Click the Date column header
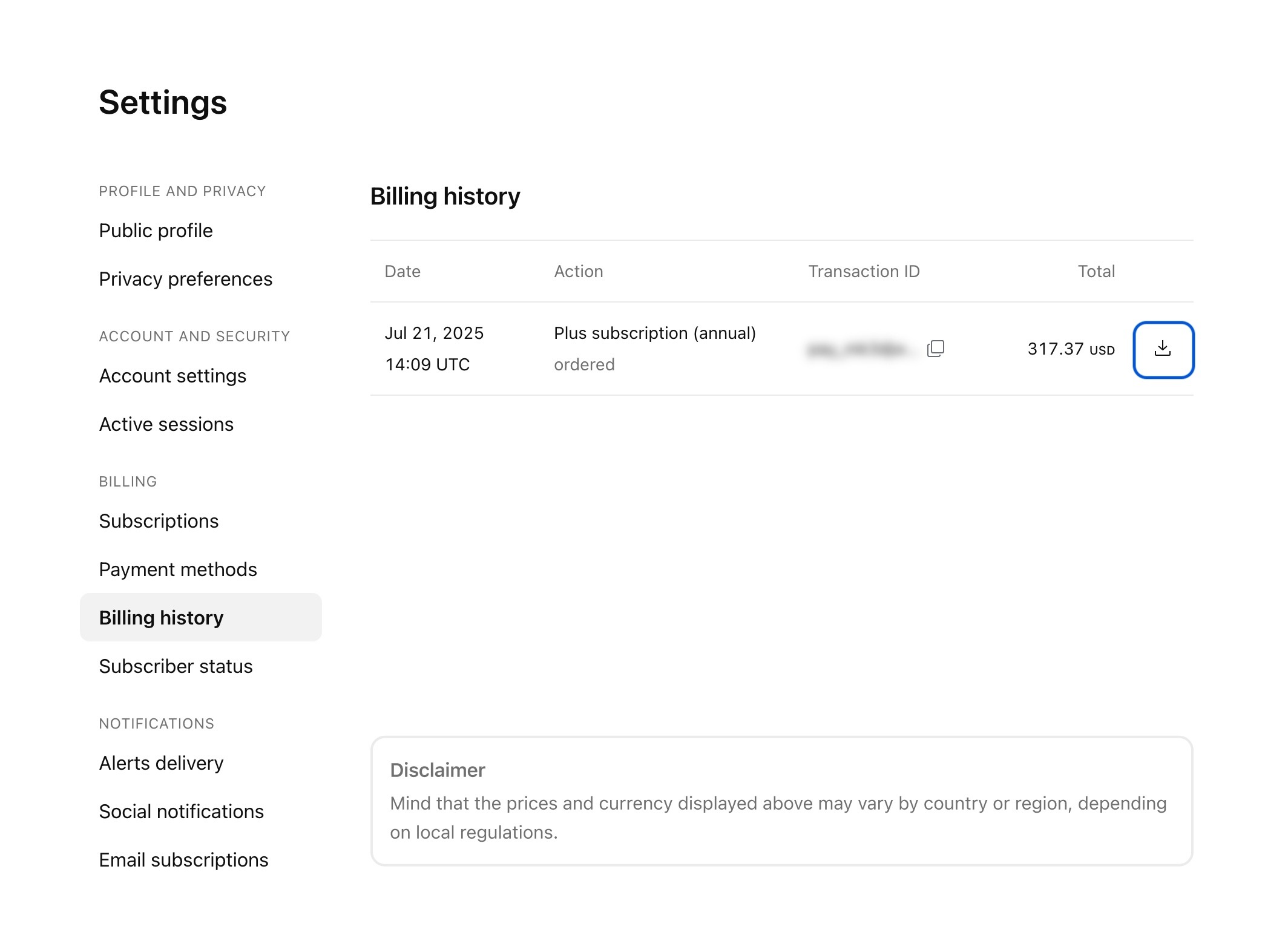The width and height of the screenshot is (1288, 944). 402,272
